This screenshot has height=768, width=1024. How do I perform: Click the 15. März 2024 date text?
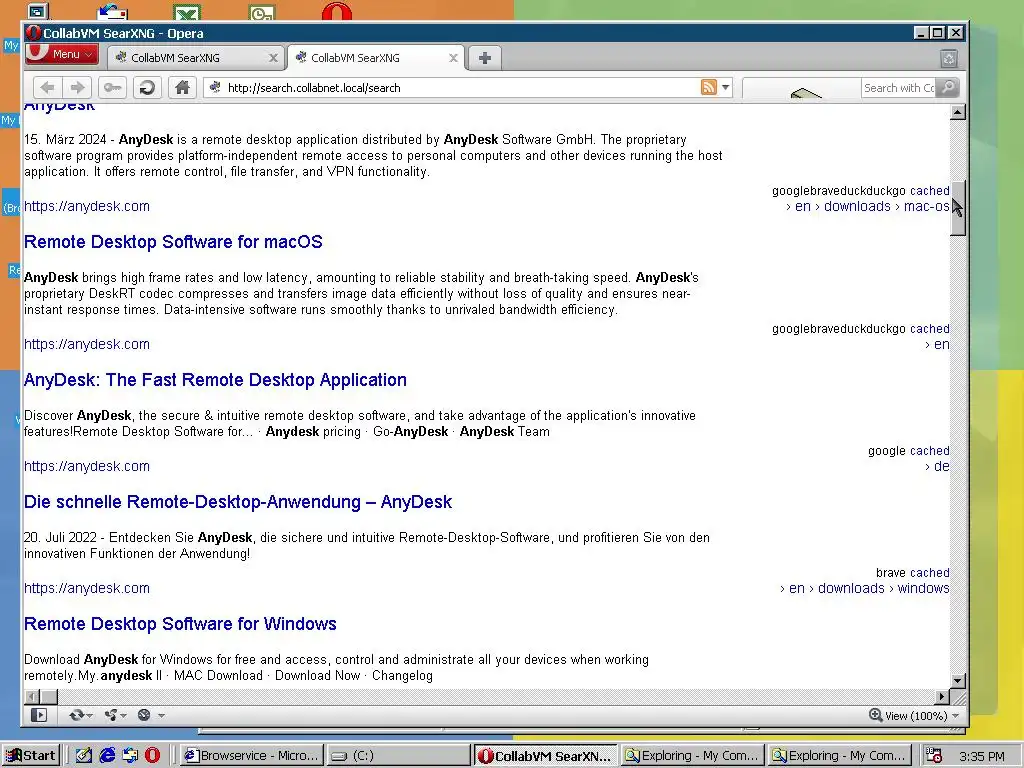tap(65, 140)
